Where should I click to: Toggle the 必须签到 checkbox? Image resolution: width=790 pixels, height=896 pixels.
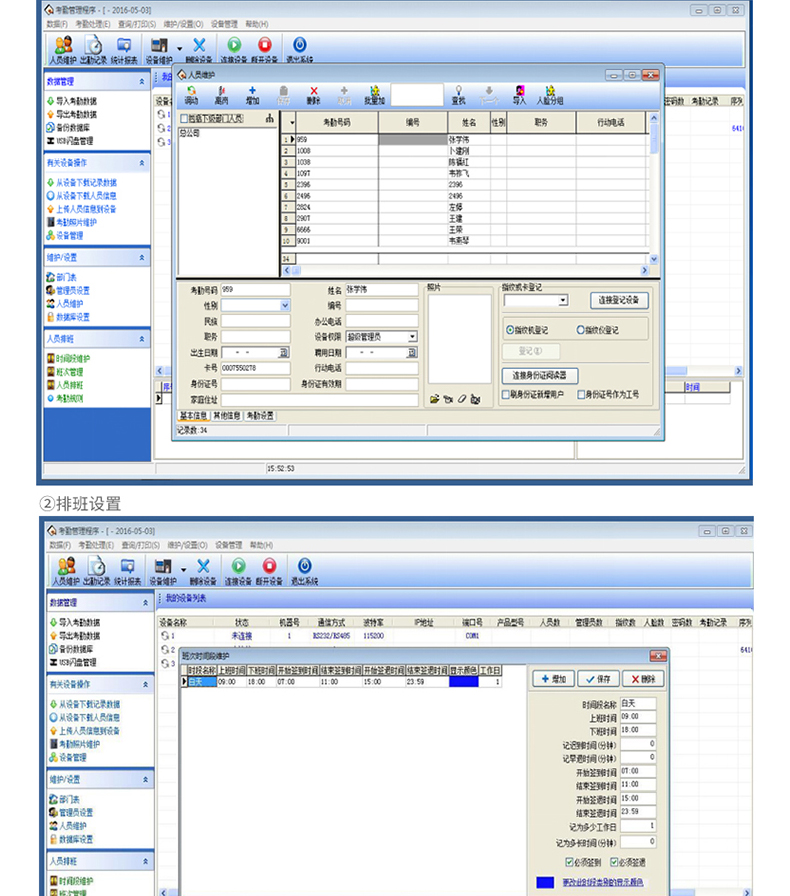click(x=569, y=861)
